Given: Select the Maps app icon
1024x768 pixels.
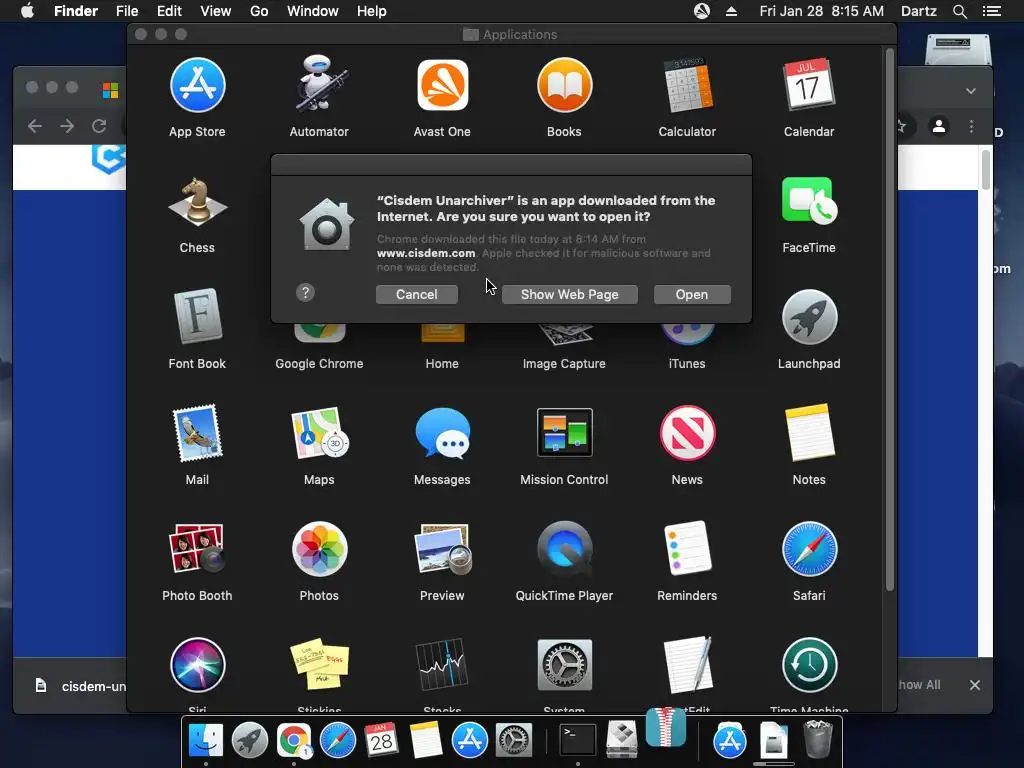Looking at the screenshot, I should pos(319,433).
